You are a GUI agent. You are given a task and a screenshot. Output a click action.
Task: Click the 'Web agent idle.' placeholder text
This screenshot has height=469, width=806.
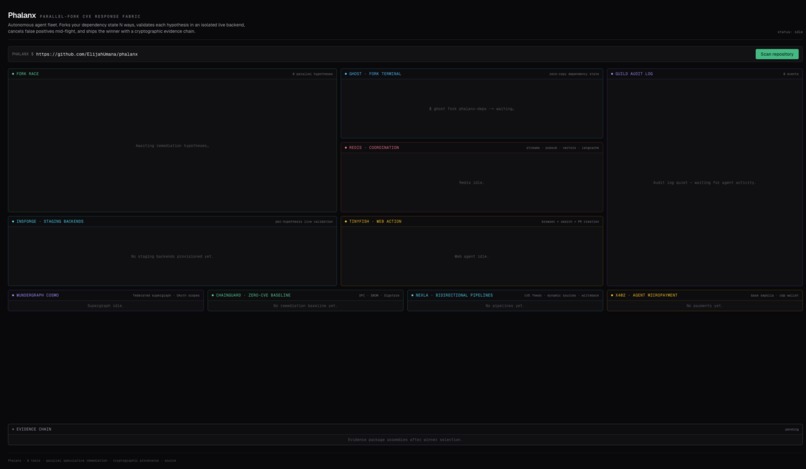(x=471, y=256)
